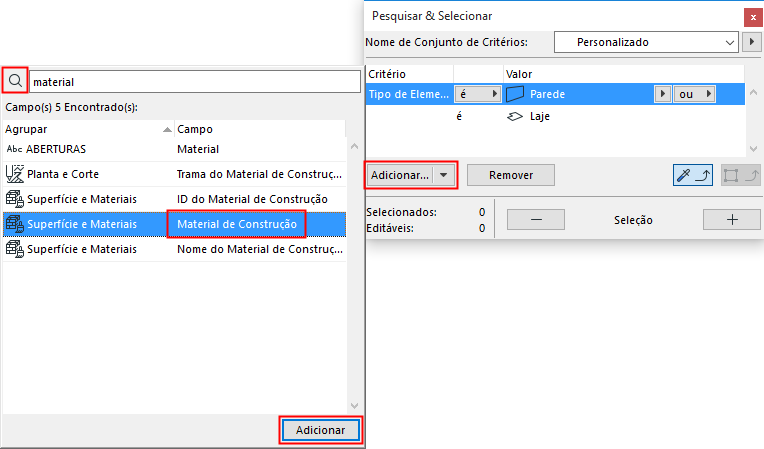This screenshot has width=764, height=449.
Task: Select the Material de Construção field row
Action: click(236, 223)
